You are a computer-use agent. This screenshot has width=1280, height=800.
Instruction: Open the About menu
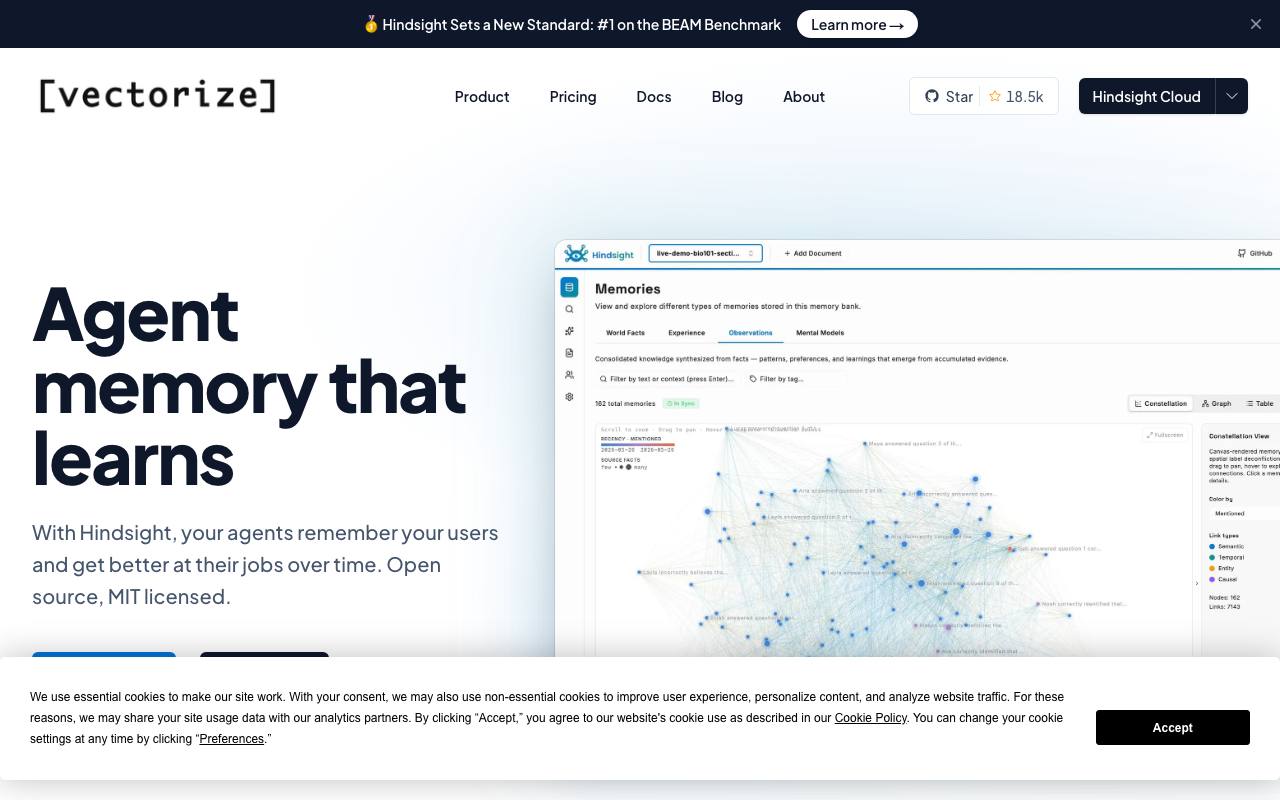pyautogui.click(x=804, y=96)
